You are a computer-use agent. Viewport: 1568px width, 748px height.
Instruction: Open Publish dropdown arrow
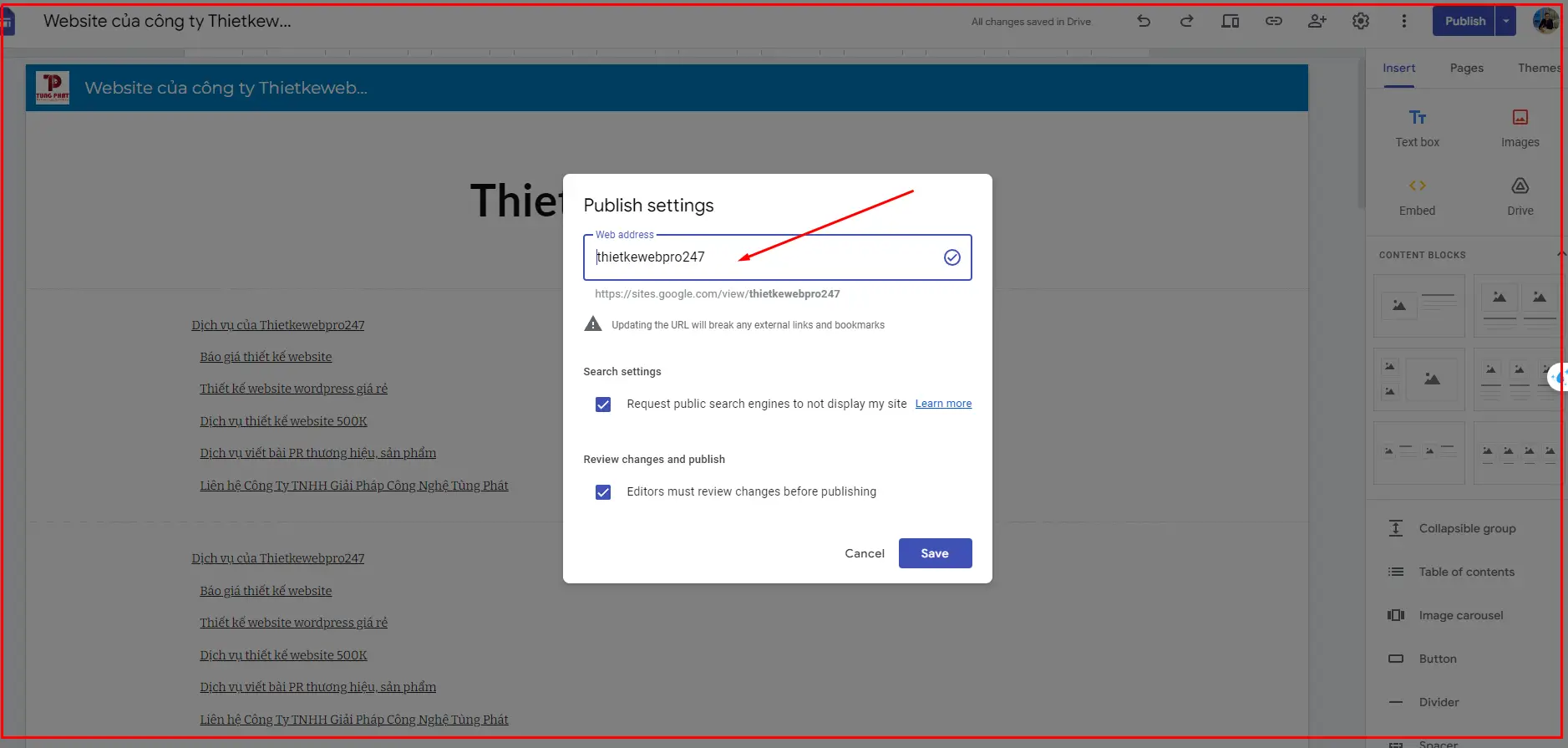[x=1505, y=21]
